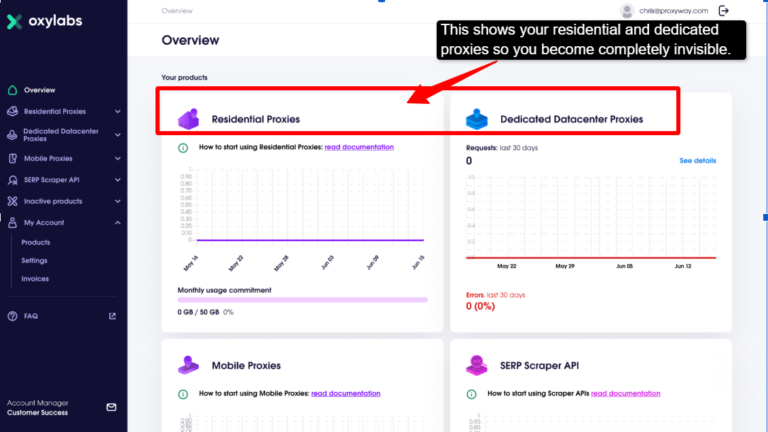This screenshot has width=768, height=432.
Task: Click info icon beside Mobile Proxies documentation
Action: (x=183, y=394)
